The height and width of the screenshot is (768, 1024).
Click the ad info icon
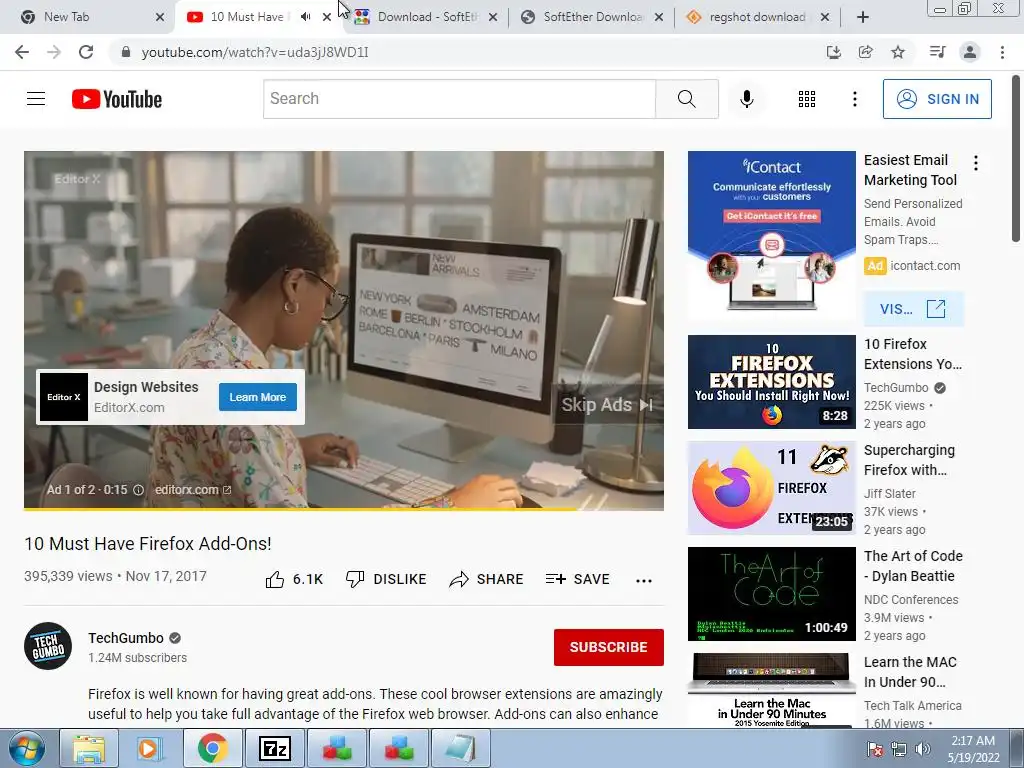pos(138,490)
